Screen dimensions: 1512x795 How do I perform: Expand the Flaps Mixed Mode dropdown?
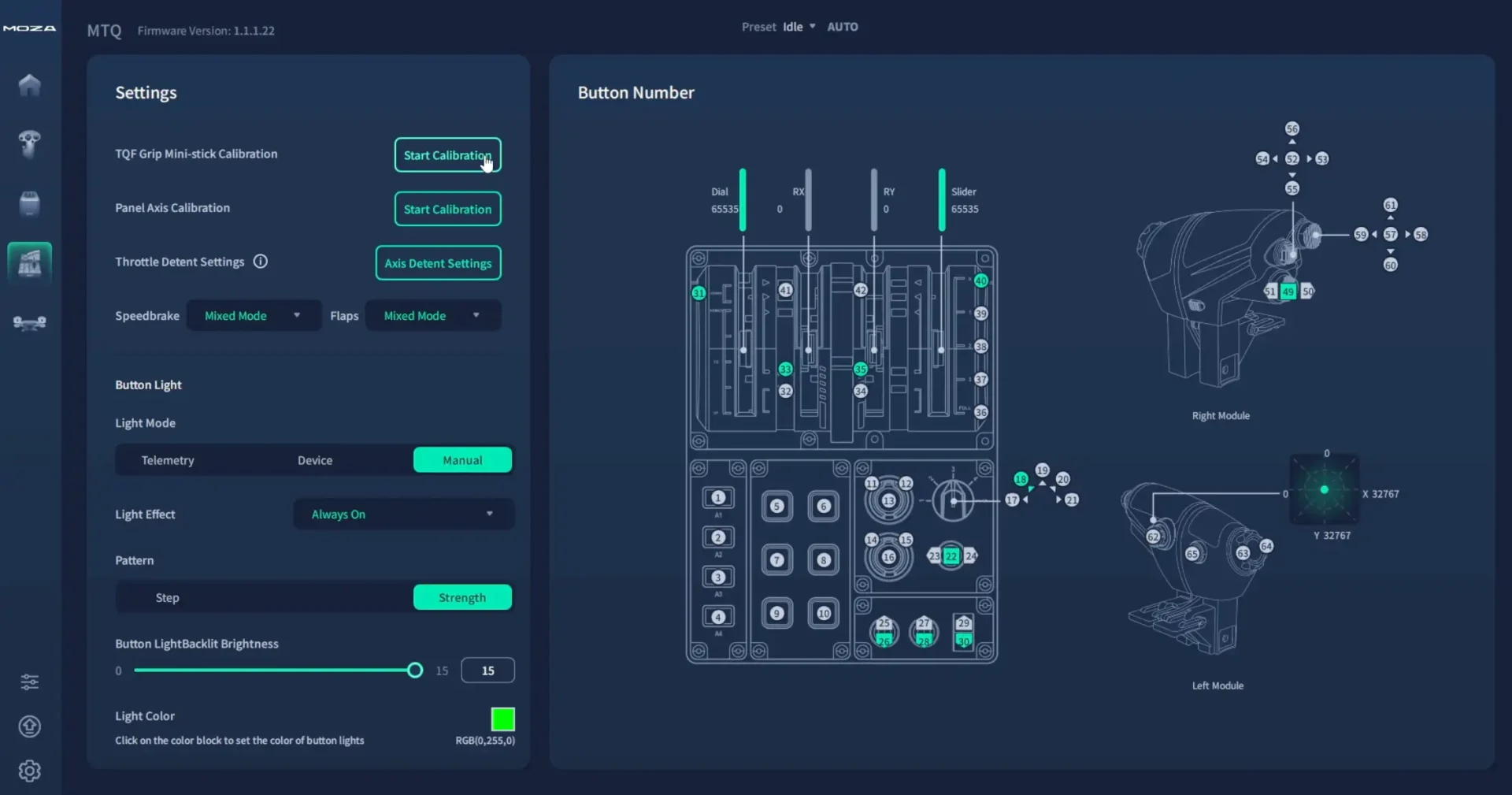[432, 315]
